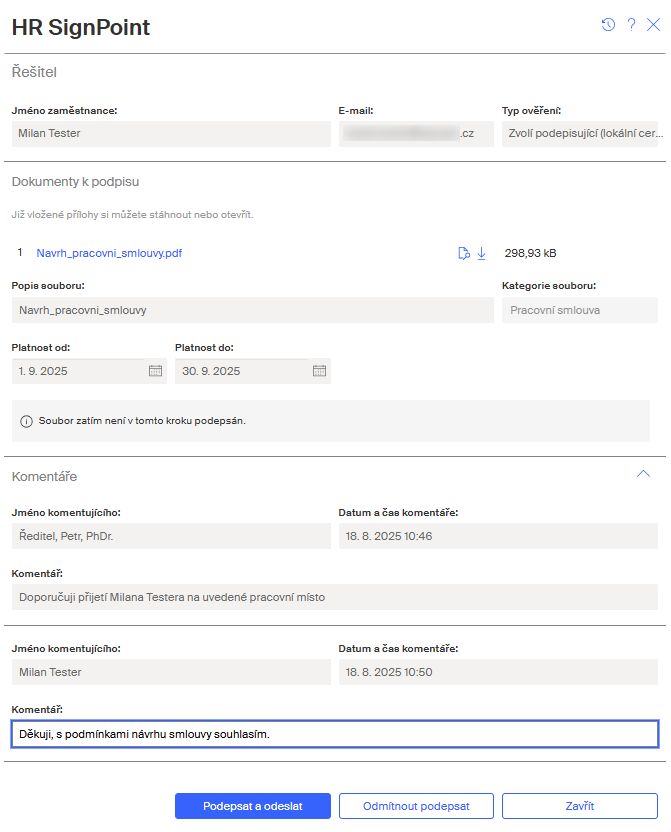This screenshot has height=832, width=671.
Task: Close the HR SignPoint dialog with X
Action: (654, 25)
